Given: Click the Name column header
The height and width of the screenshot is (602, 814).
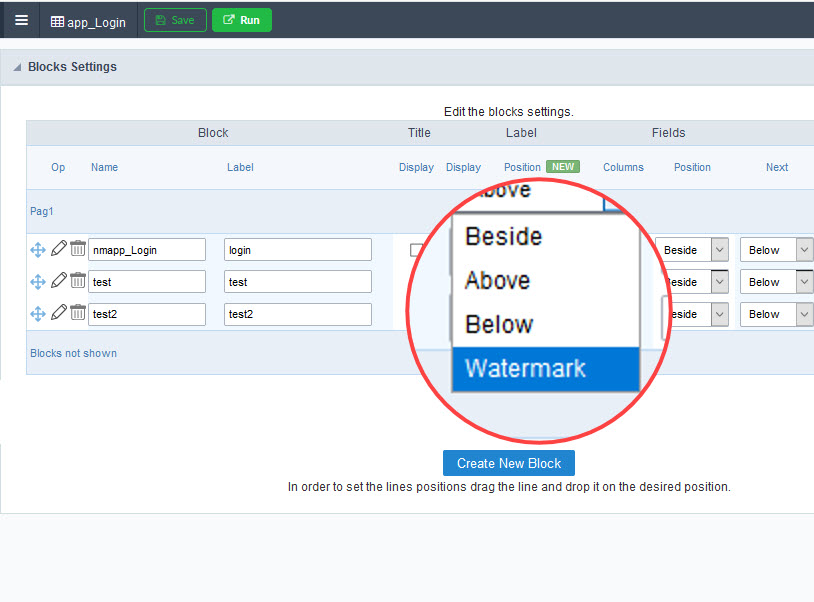Looking at the screenshot, I should coord(104,167).
